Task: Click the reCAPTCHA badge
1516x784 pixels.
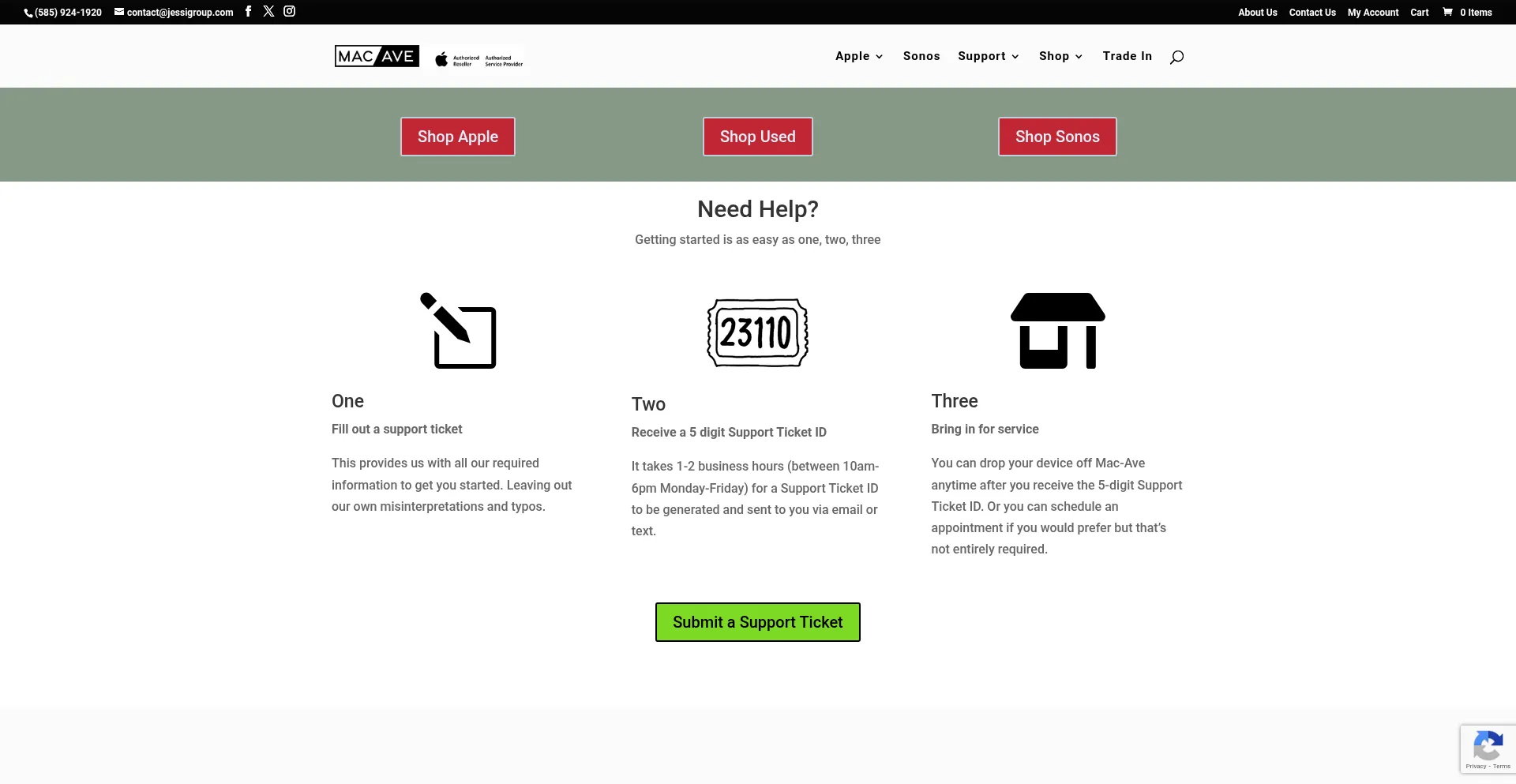Action: click(x=1488, y=748)
